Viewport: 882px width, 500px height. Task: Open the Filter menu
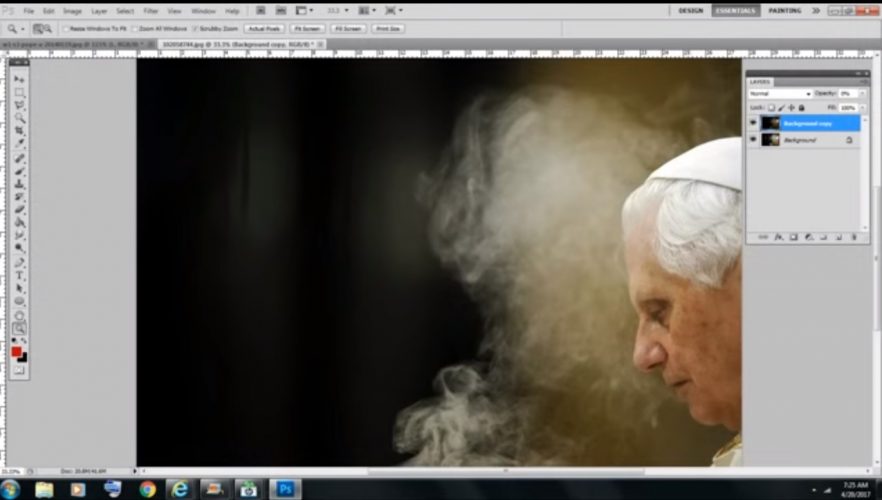coord(151,11)
